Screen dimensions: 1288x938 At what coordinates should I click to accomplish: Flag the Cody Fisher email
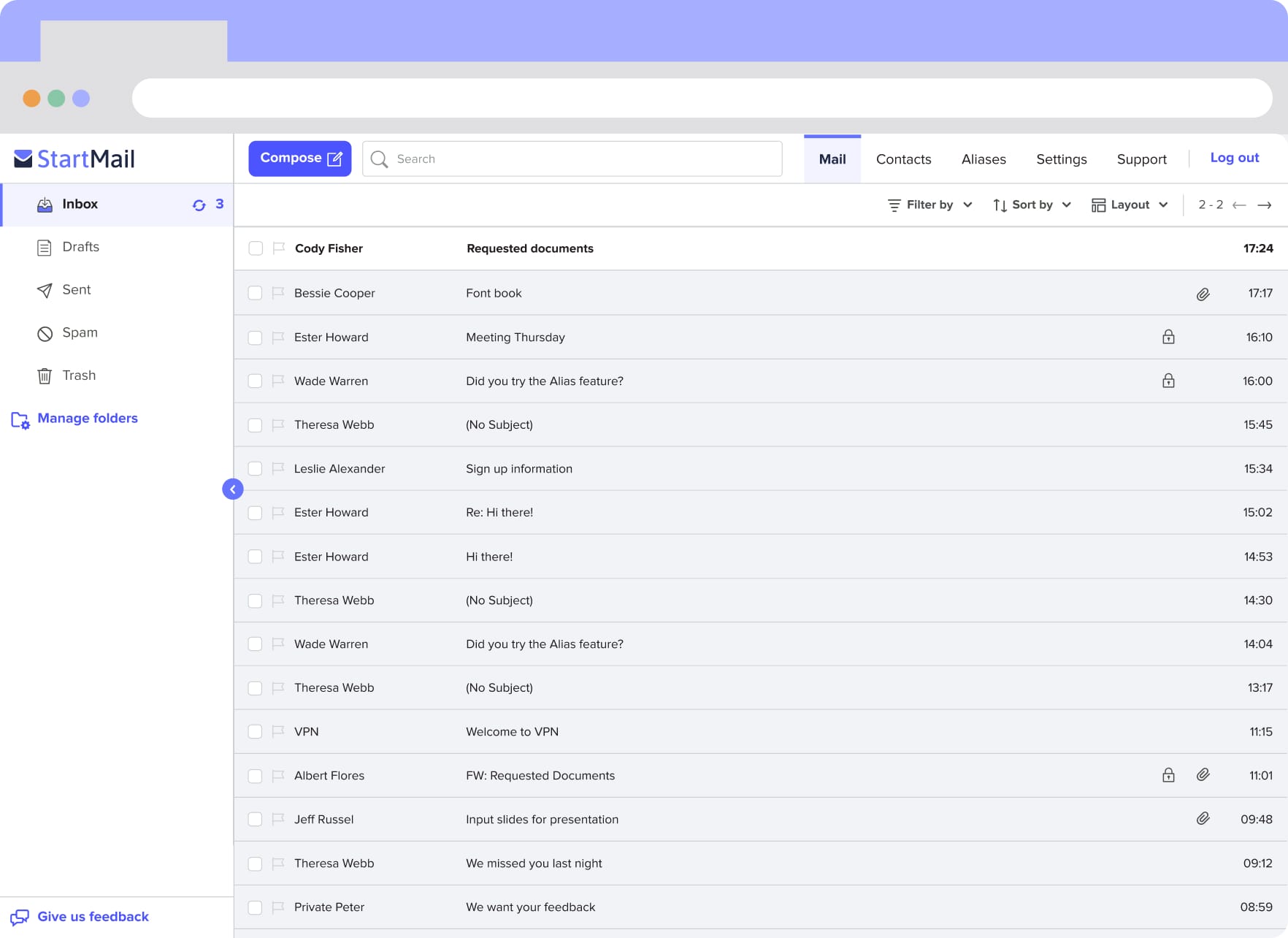(278, 248)
